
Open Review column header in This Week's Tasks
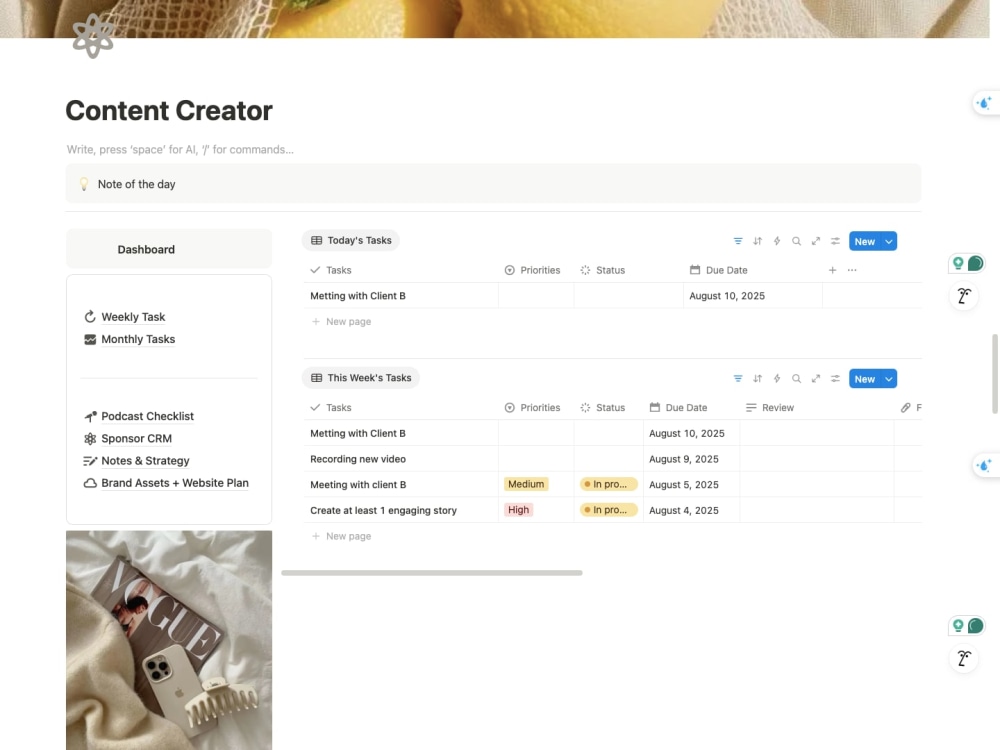(x=770, y=408)
